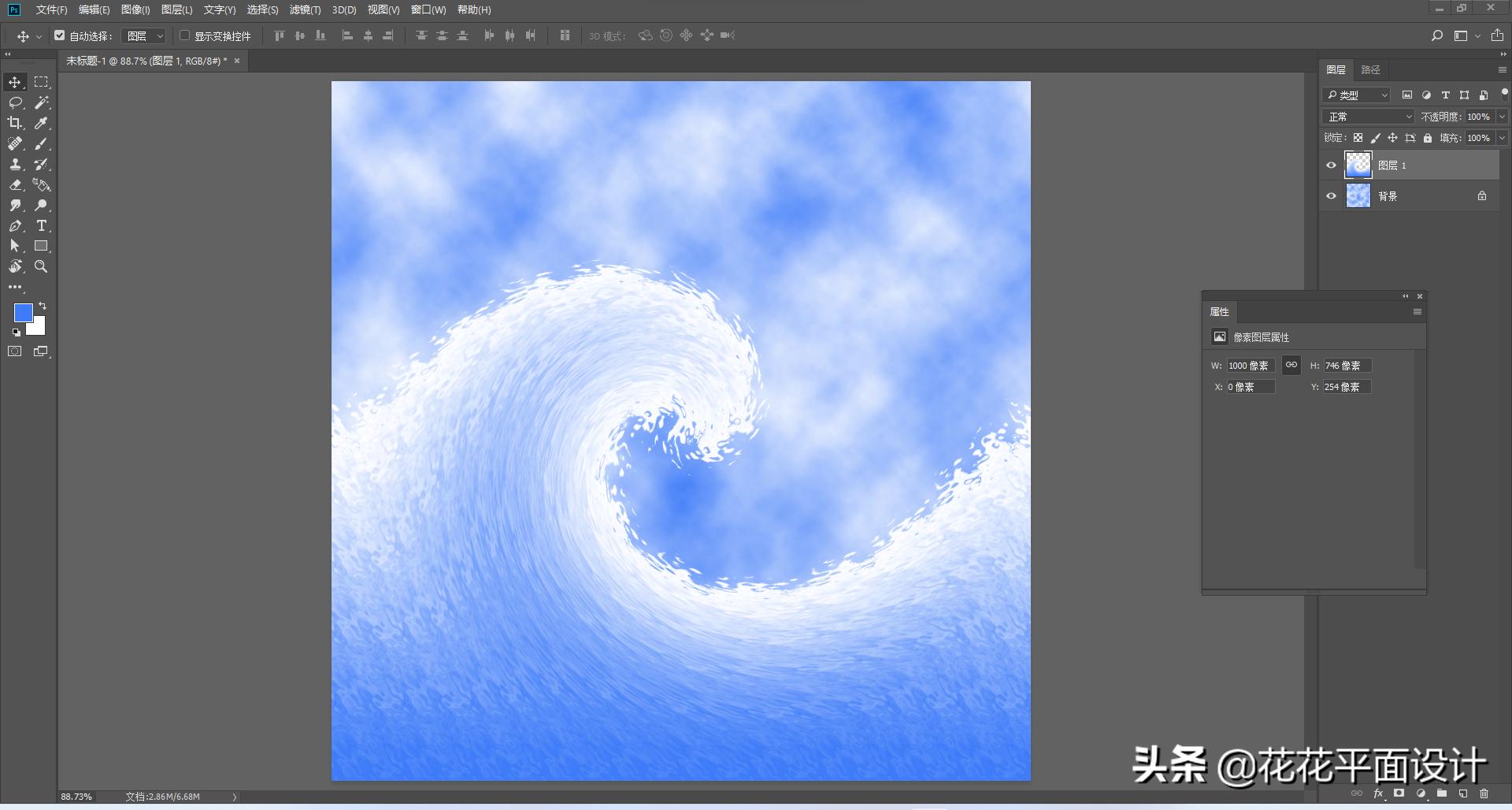The width and height of the screenshot is (1512, 810).
Task: Expand the 图层 auto-select target dropdown
Action: coord(145,36)
